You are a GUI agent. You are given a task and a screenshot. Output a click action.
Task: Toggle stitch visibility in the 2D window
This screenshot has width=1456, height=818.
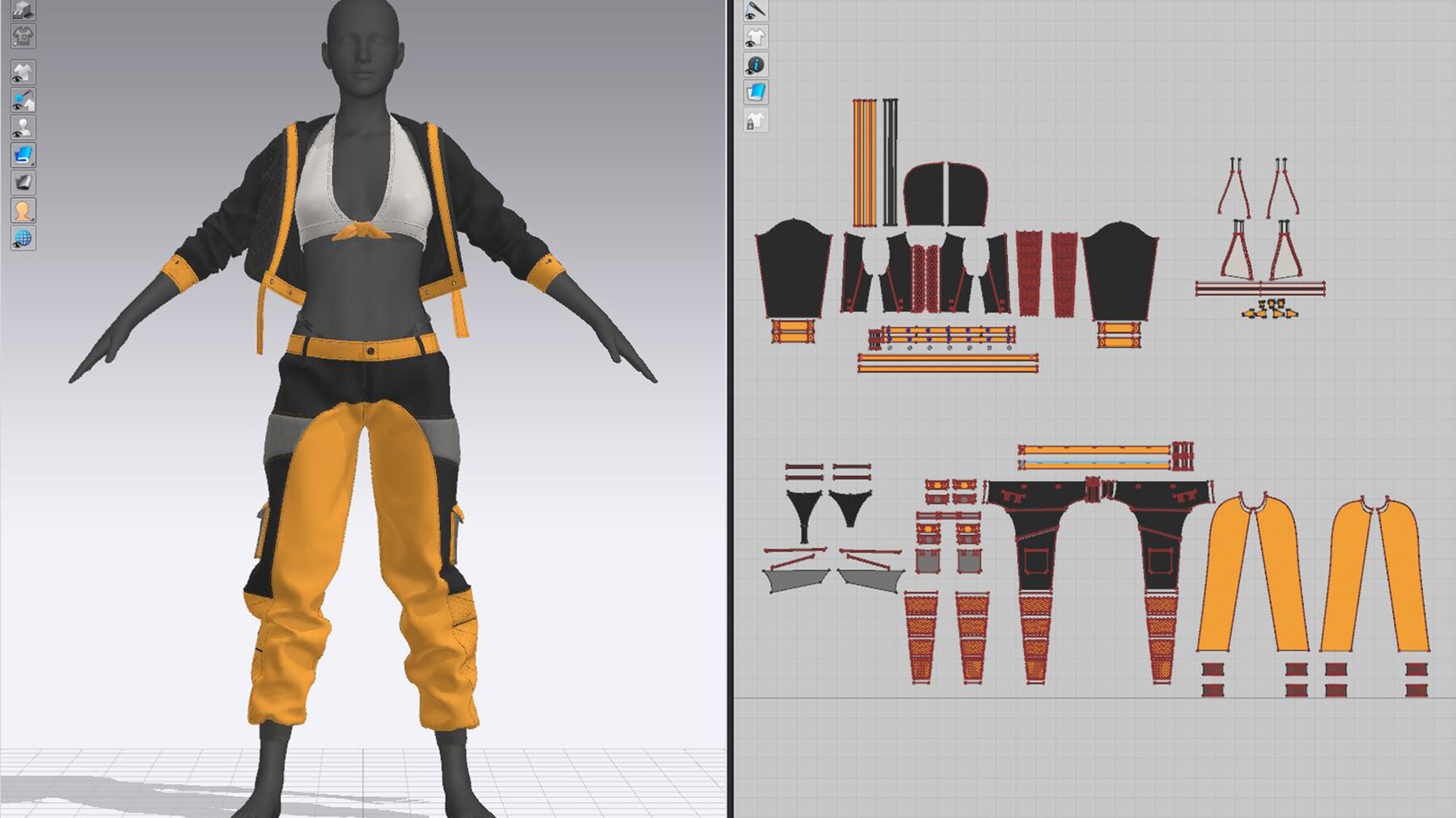(756, 11)
